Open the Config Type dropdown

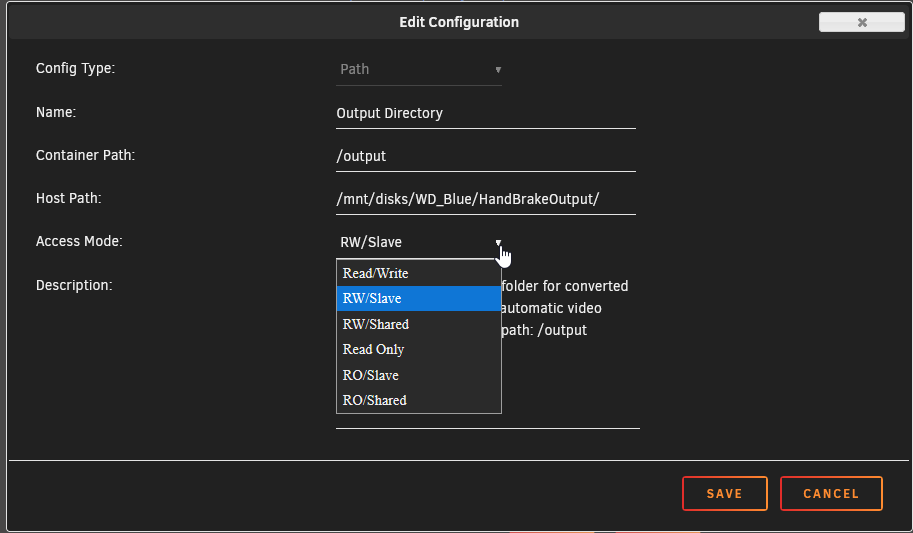(419, 69)
